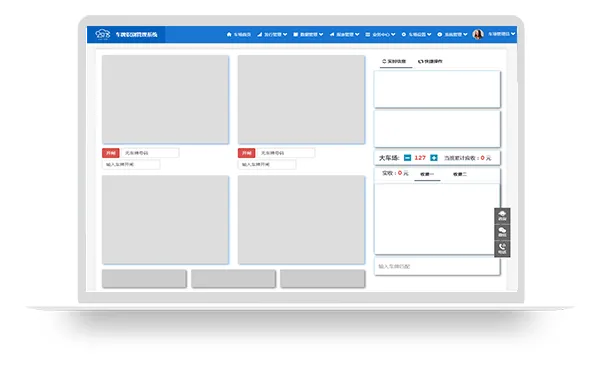Click the WeChat floating sidebar icon
Screen dimensions: 600x367
pyautogui.click(x=502, y=232)
